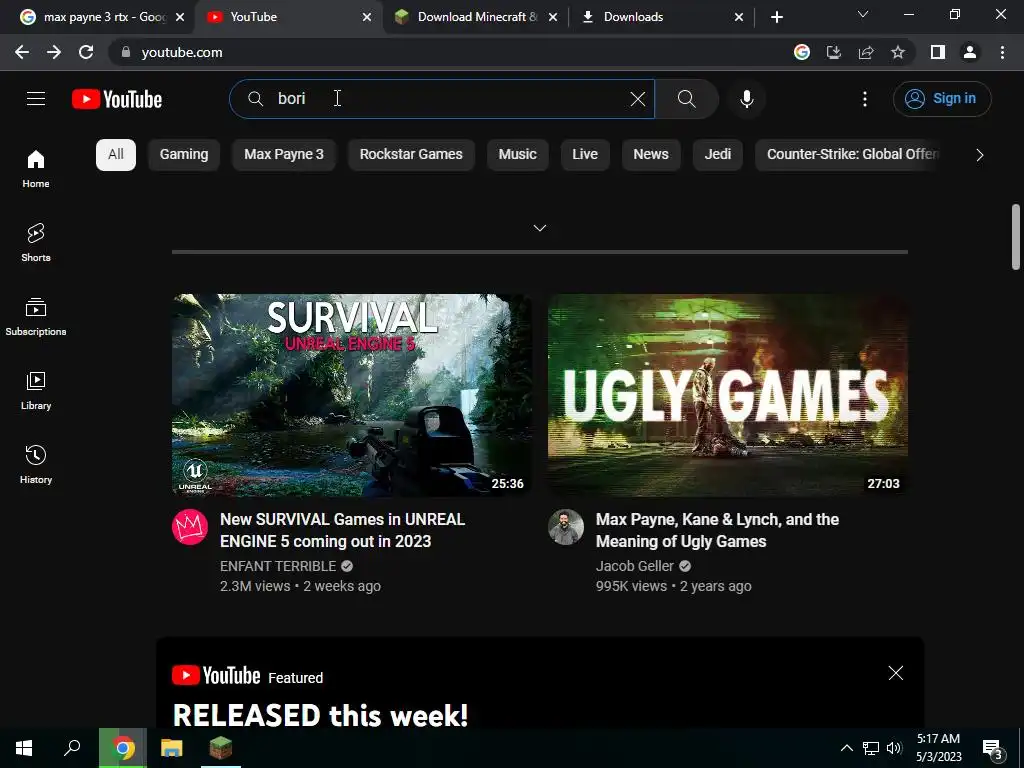Open Shorts in sidebar

(36, 242)
